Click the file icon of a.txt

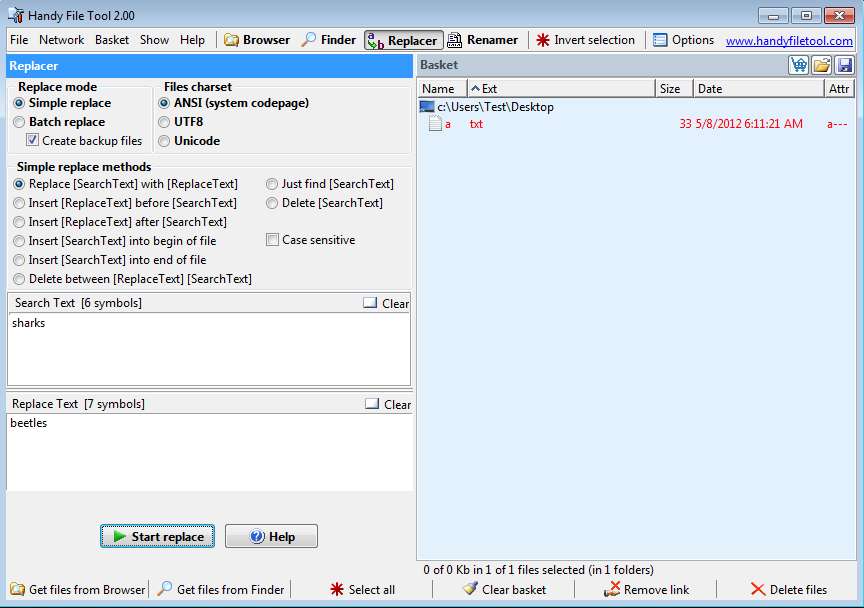[435, 124]
